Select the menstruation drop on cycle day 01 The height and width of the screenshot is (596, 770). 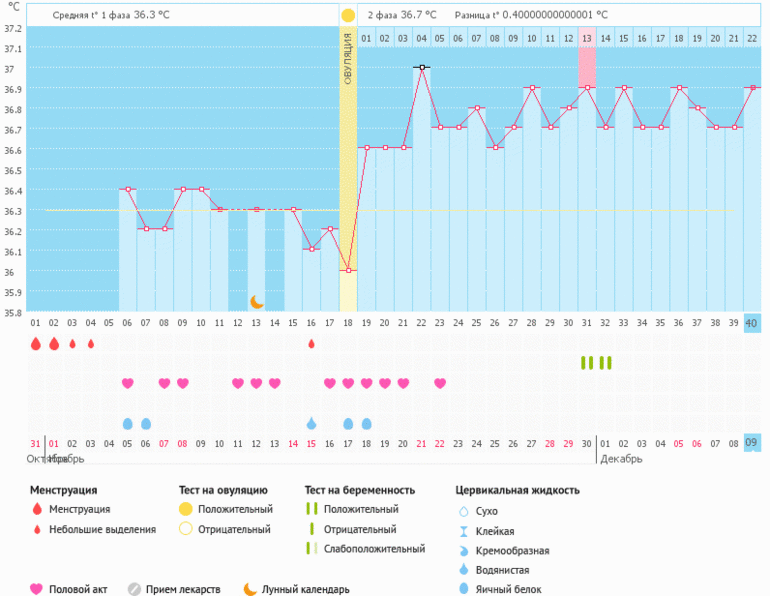click(35, 344)
